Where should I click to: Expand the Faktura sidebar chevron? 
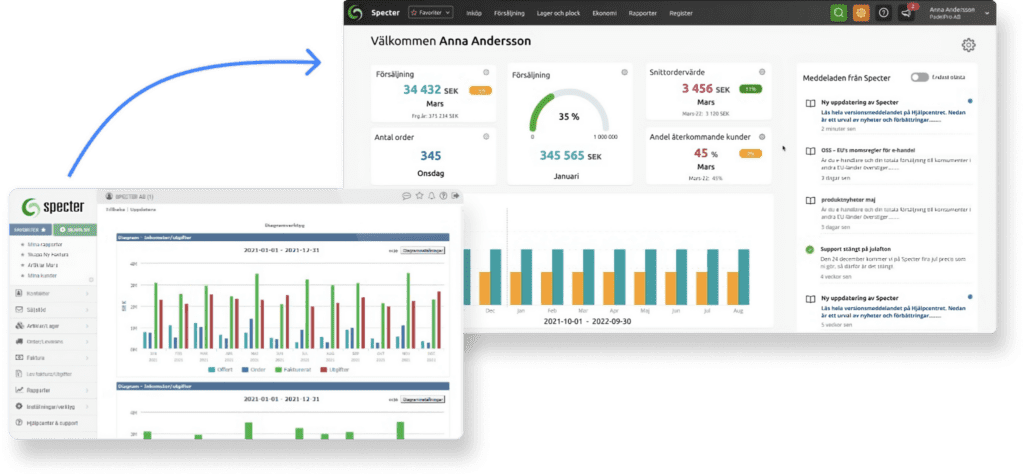coord(88,358)
